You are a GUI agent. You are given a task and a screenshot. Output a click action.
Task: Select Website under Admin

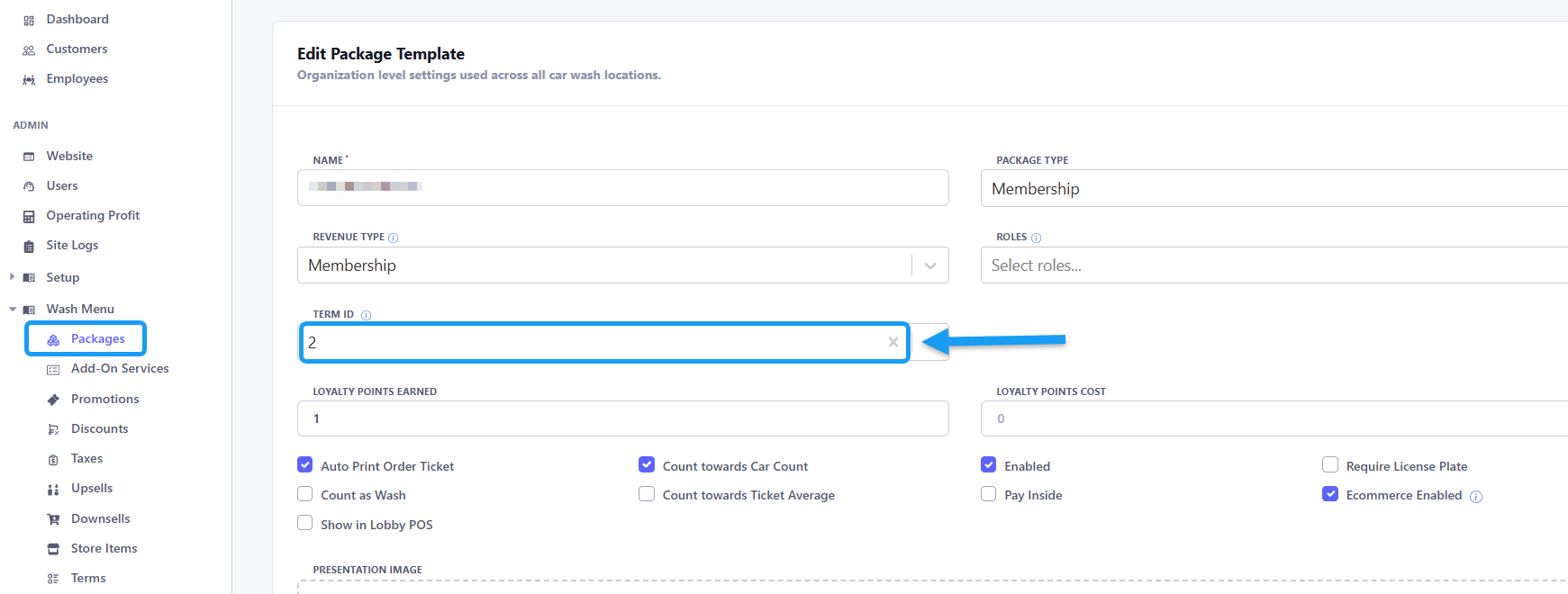point(69,156)
